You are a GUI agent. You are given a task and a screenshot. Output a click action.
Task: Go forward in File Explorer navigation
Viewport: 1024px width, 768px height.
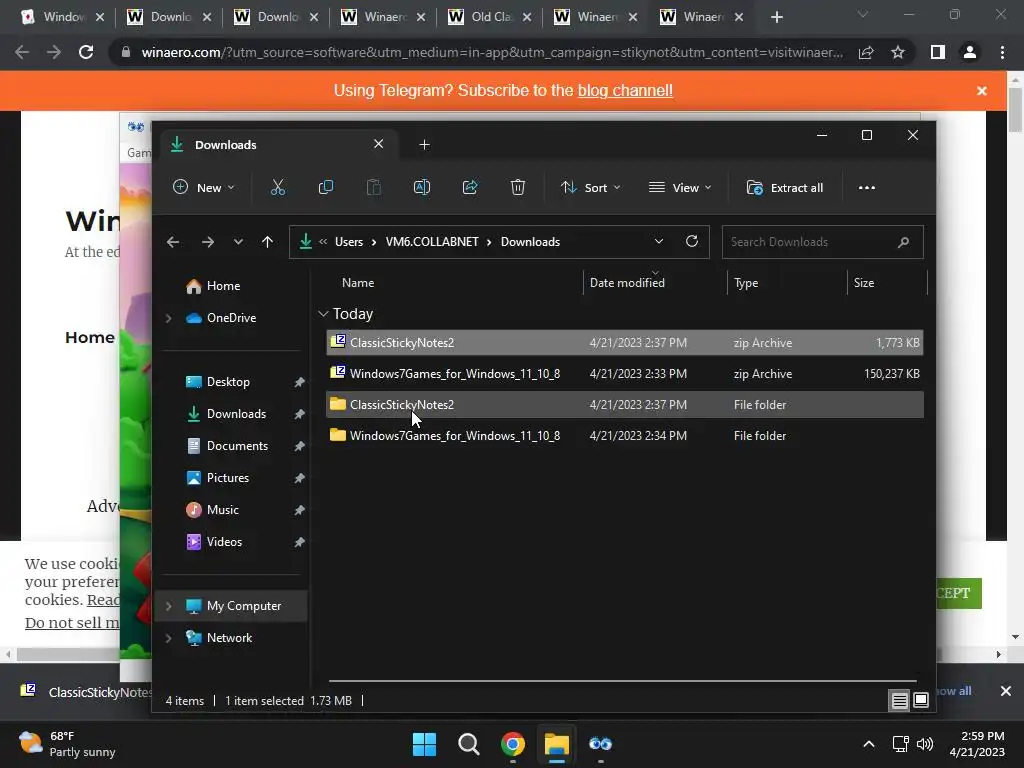(208, 242)
